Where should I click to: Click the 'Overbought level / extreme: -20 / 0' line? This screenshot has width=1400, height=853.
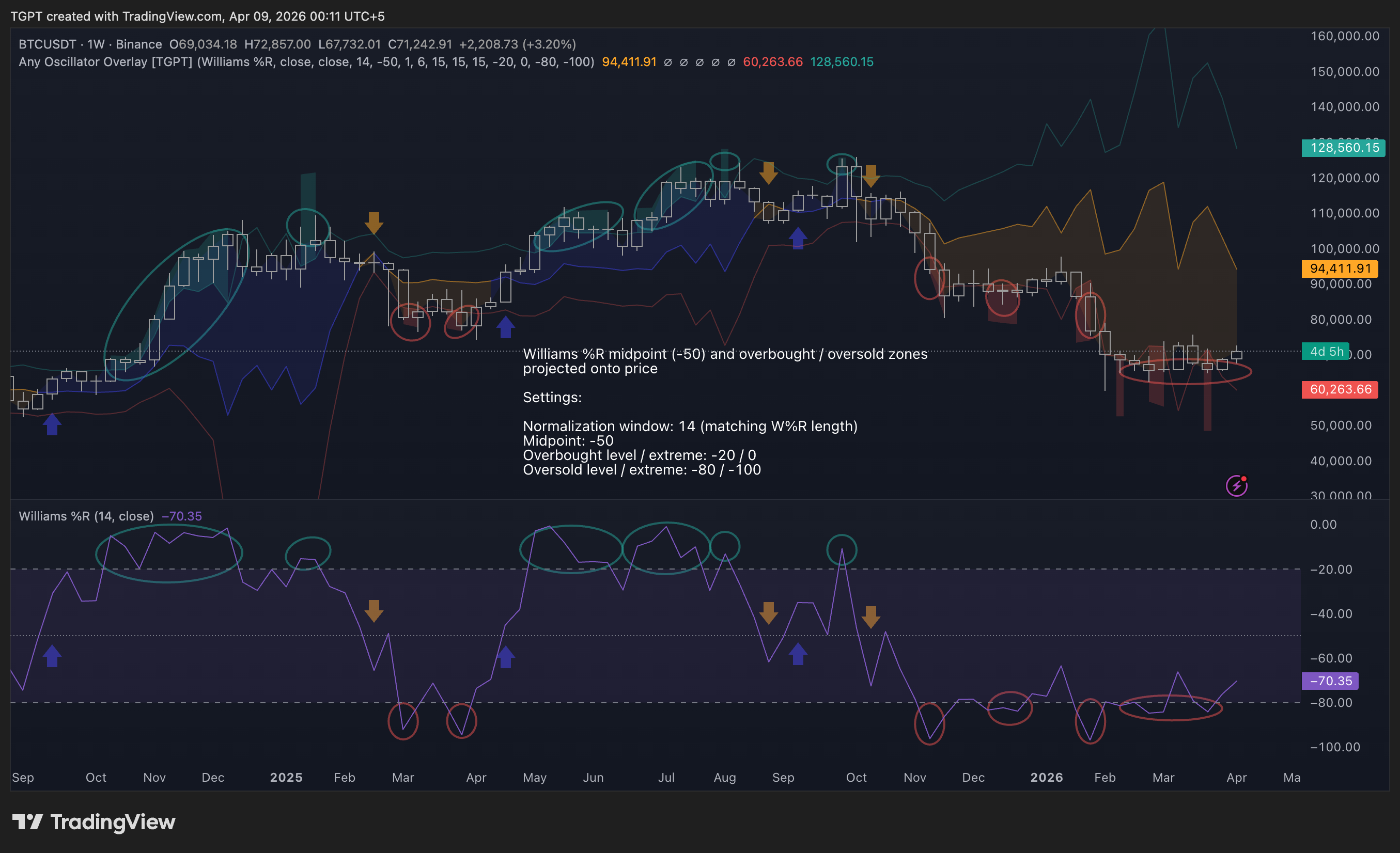(x=639, y=455)
